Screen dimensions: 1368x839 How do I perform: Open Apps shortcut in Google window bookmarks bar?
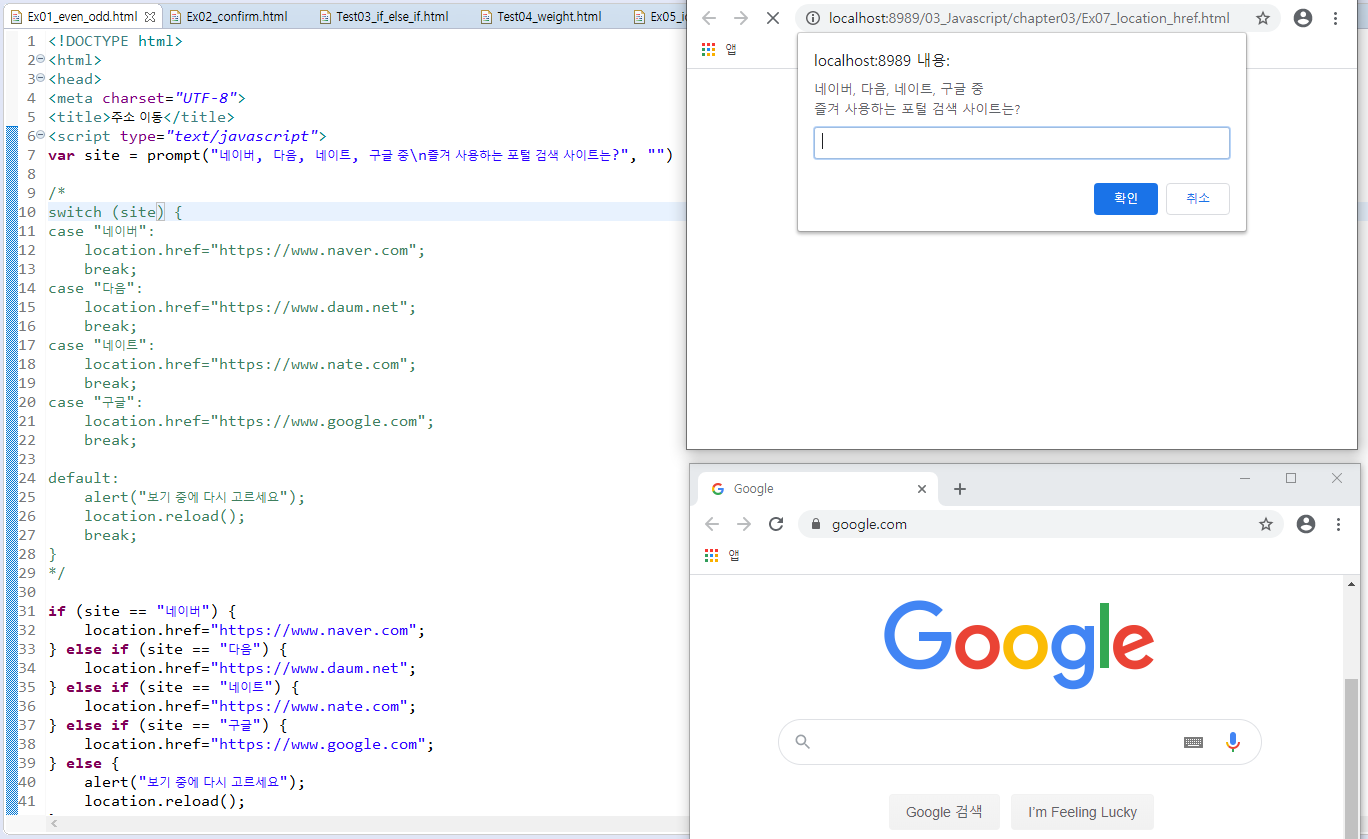(721, 555)
